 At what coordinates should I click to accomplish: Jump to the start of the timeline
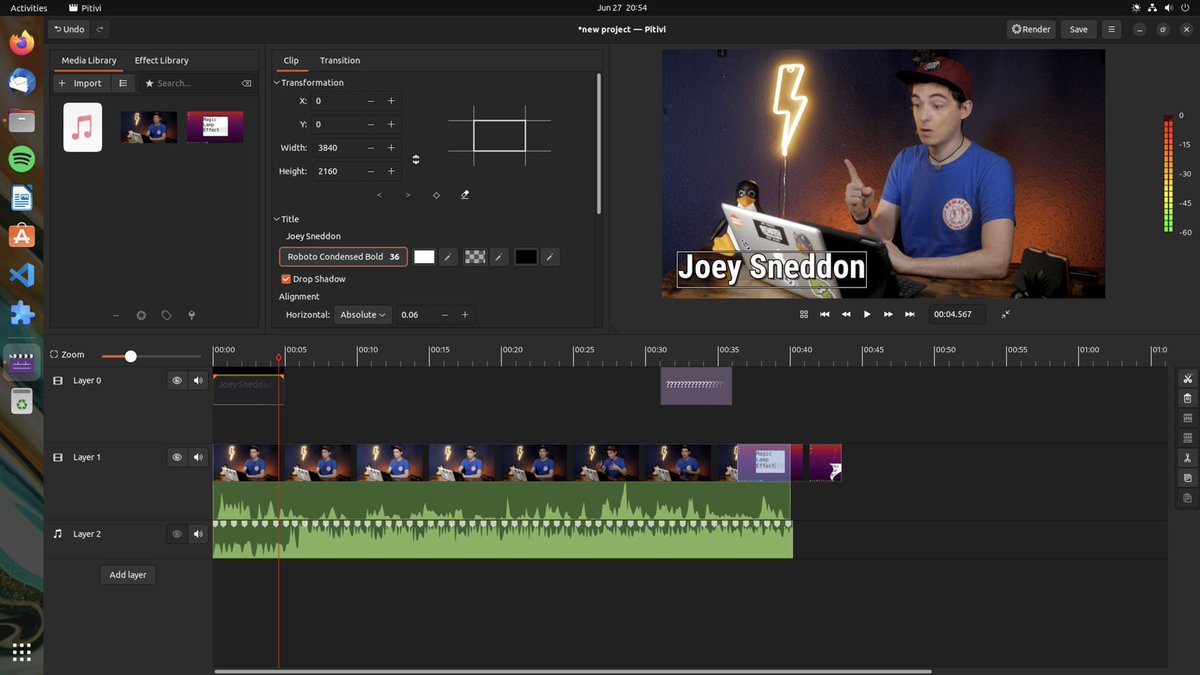tap(825, 314)
